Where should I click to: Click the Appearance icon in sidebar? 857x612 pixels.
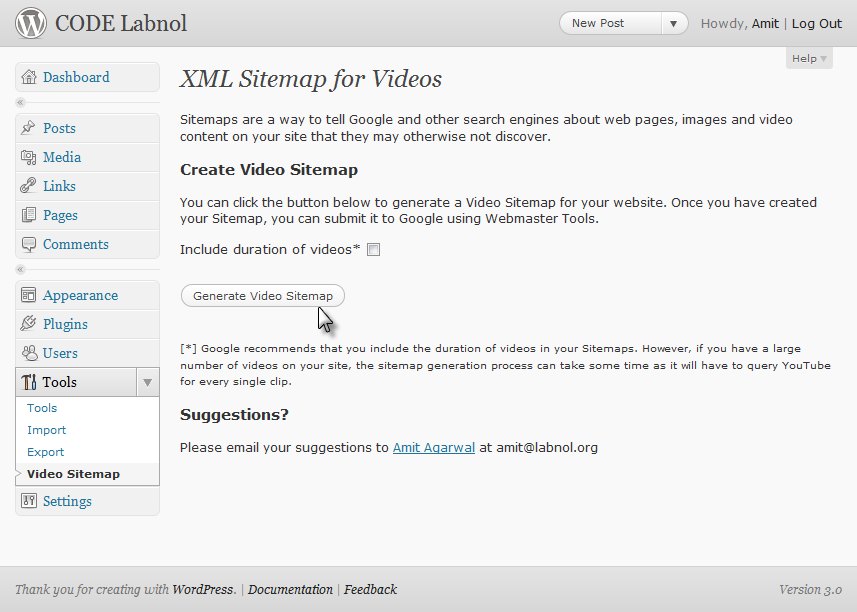29,295
